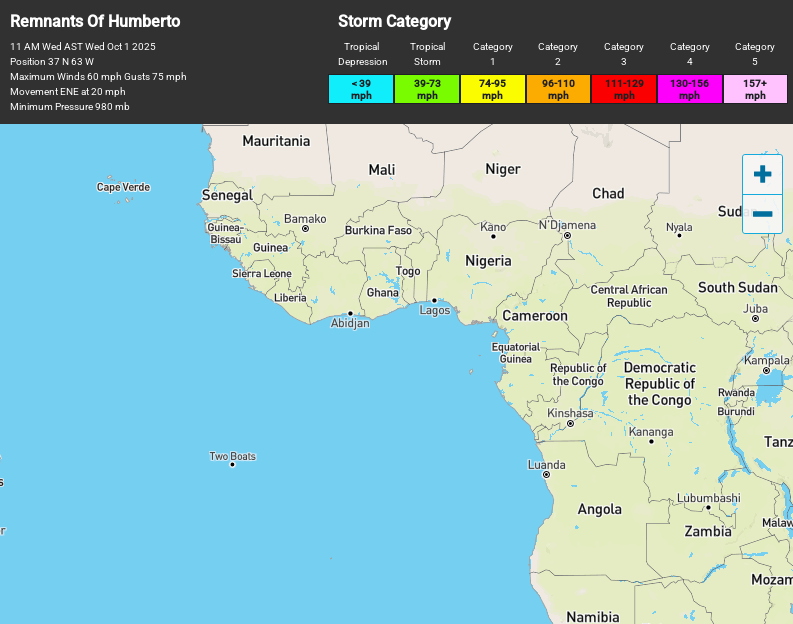Click the Nigeria country label
Viewport: 793px width, 624px height.
[x=488, y=261]
